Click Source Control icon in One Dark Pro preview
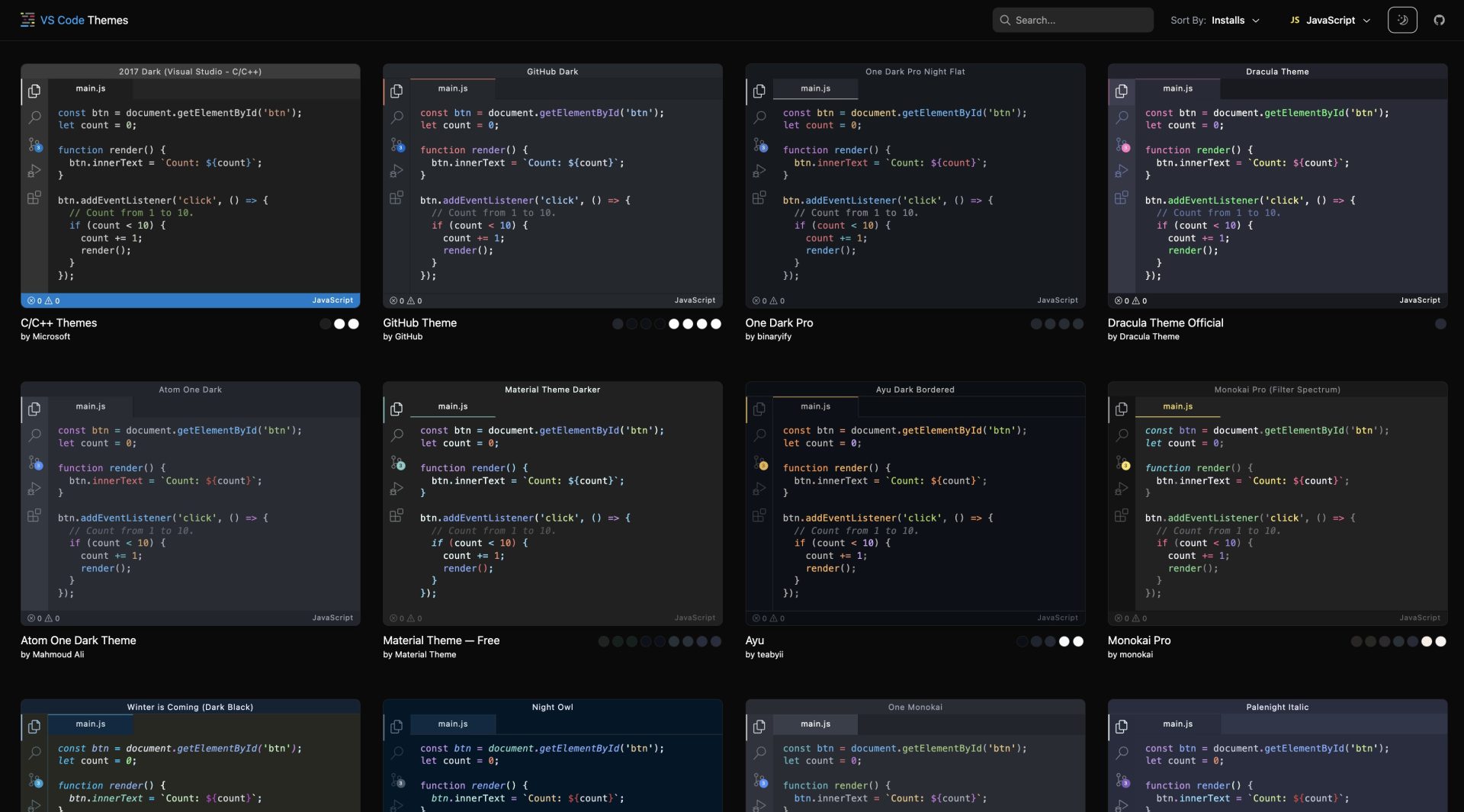1464x812 pixels. pyautogui.click(x=760, y=145)
